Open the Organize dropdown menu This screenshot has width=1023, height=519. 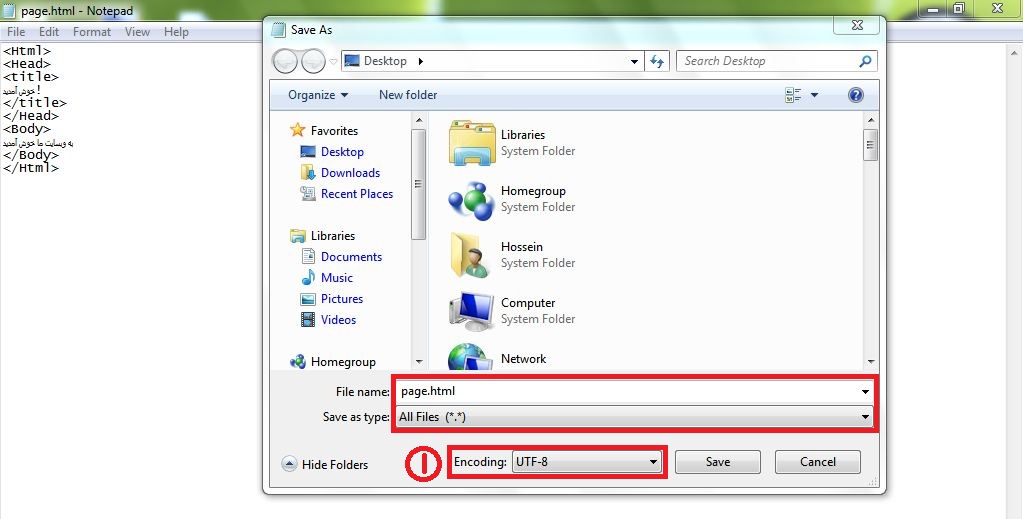click(318, 95)
